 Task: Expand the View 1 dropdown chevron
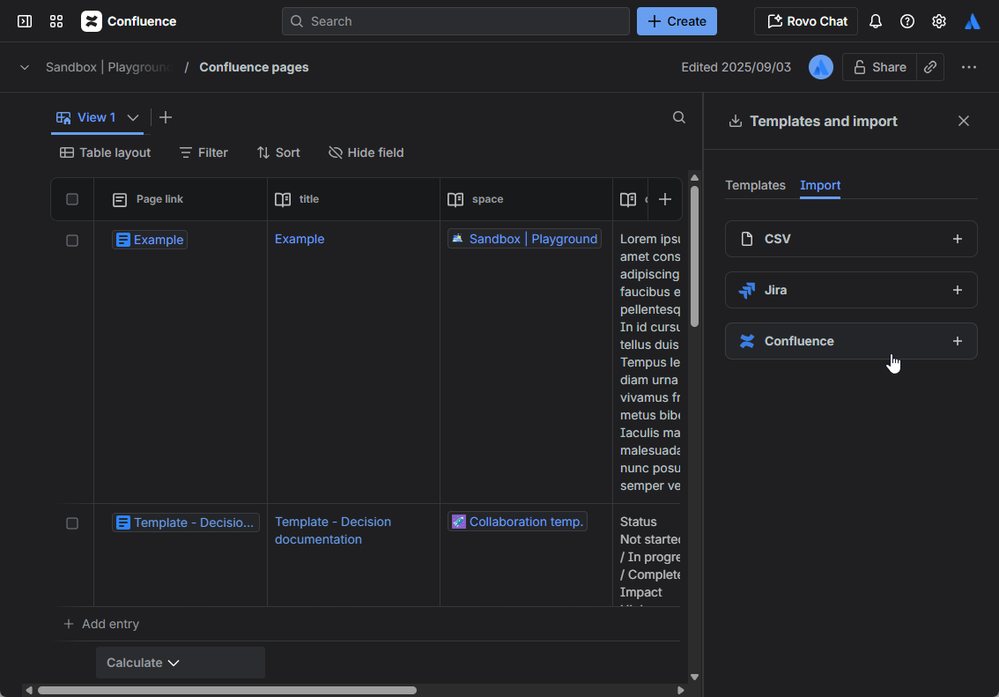click(133, 118)
